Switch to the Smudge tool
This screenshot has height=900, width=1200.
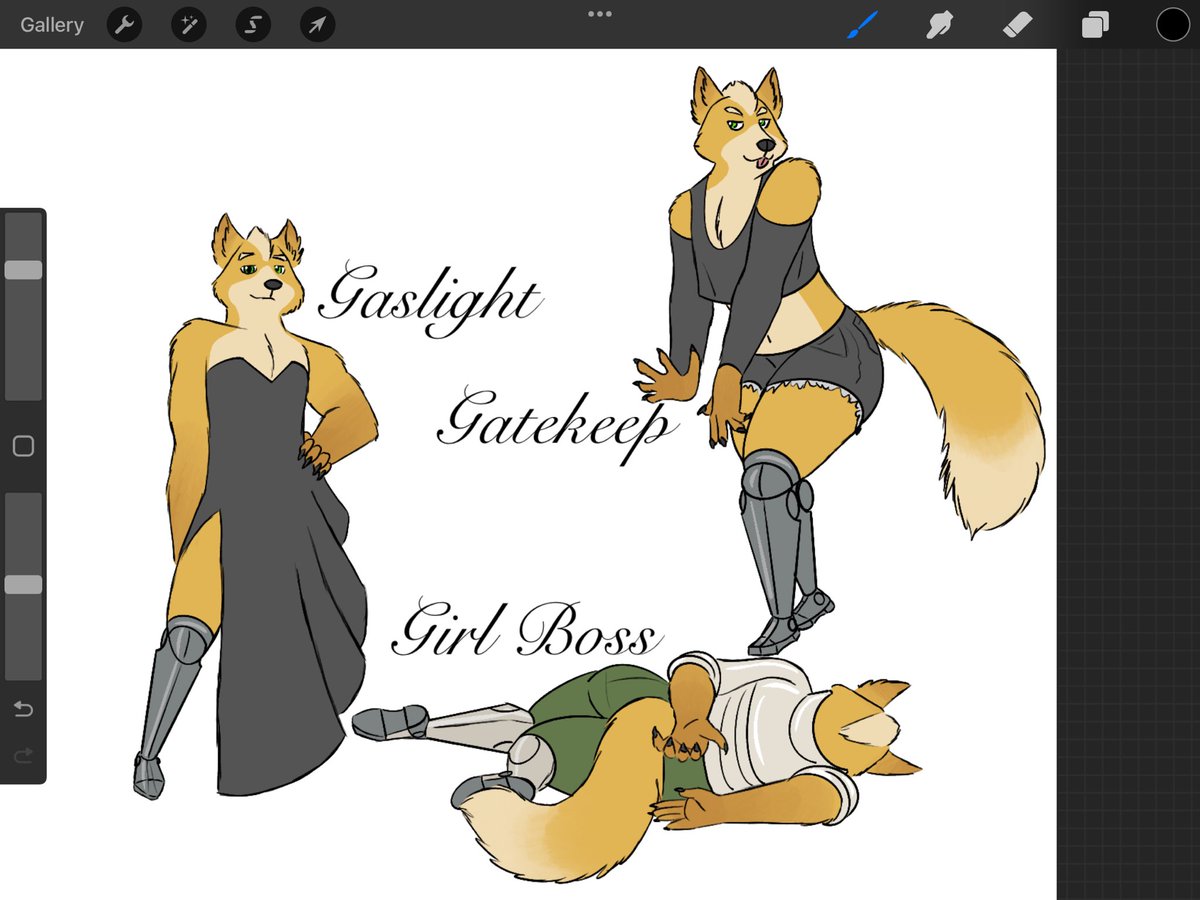(940, 24)
